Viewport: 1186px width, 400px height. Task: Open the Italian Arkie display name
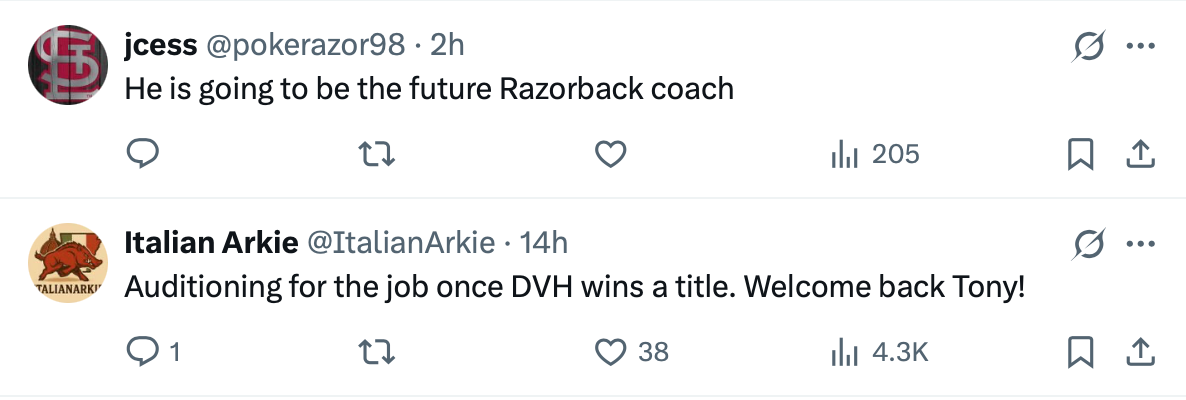pos(210,243)
